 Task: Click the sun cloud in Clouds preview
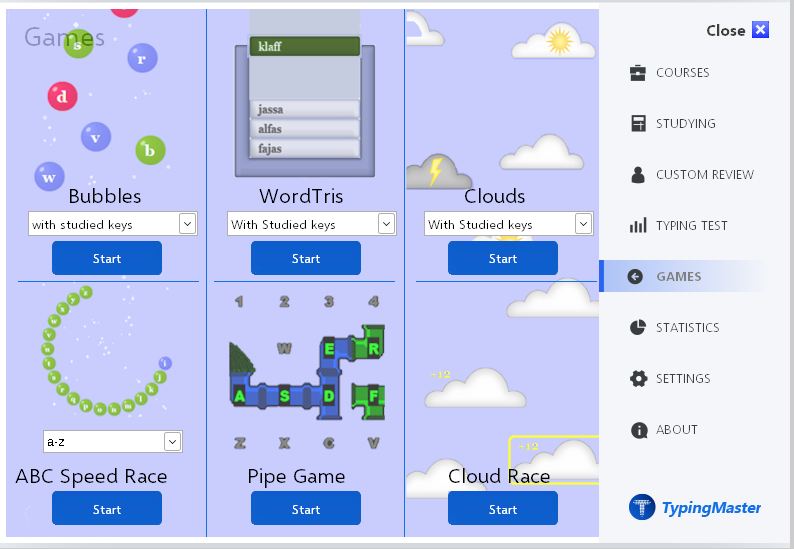[553, 41]
